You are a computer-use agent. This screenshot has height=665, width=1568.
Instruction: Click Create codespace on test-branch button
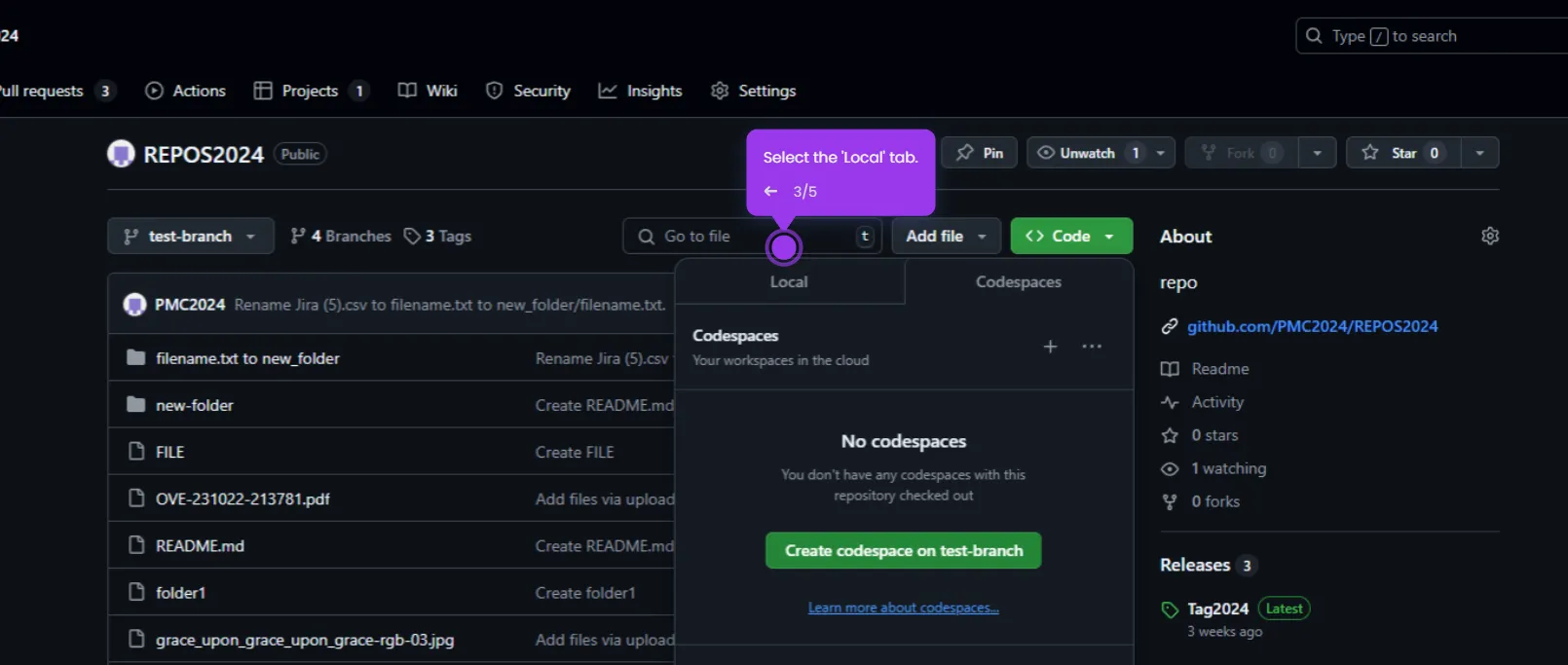coord(904,550)
